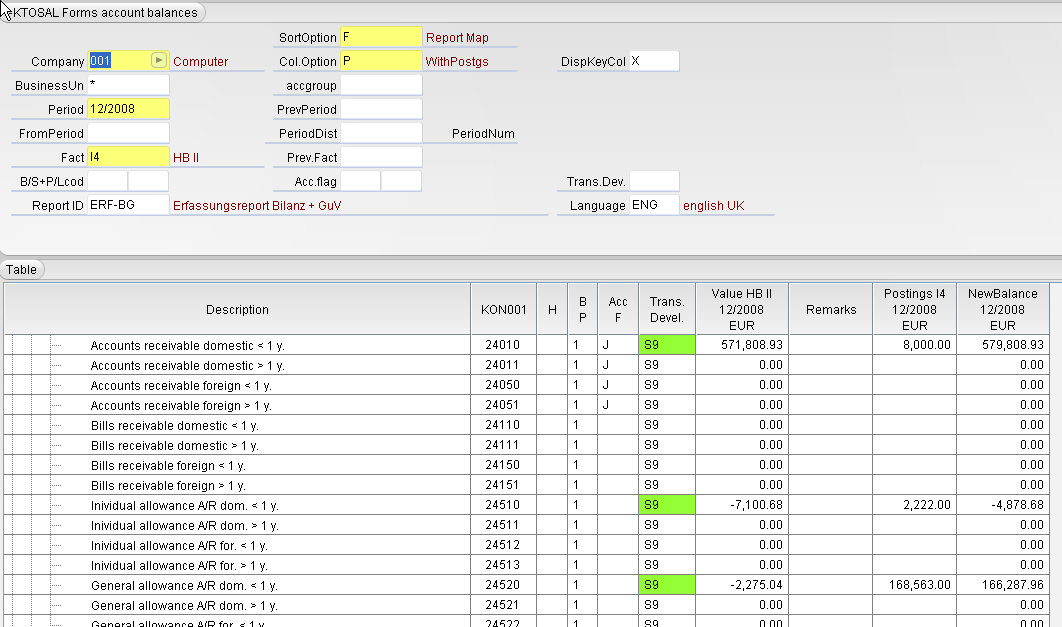
Task: Click the DispKeyCol field with X
Action: [x=654, y=61]
